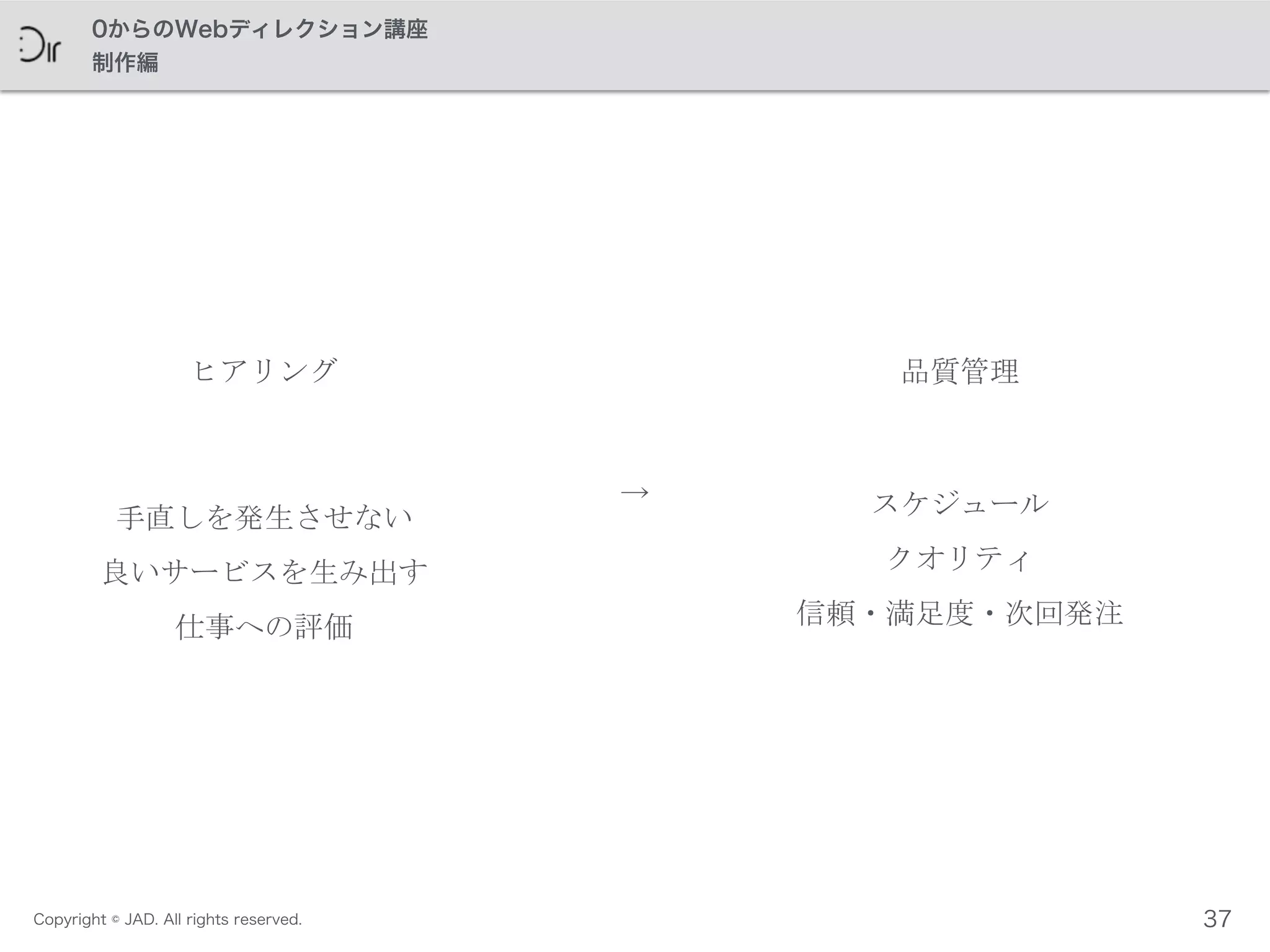The height and width of the screenshot is (952, 1270).
Task: Click the copyright notice 'Copyright © JAD'
Action: pos(95,919)
